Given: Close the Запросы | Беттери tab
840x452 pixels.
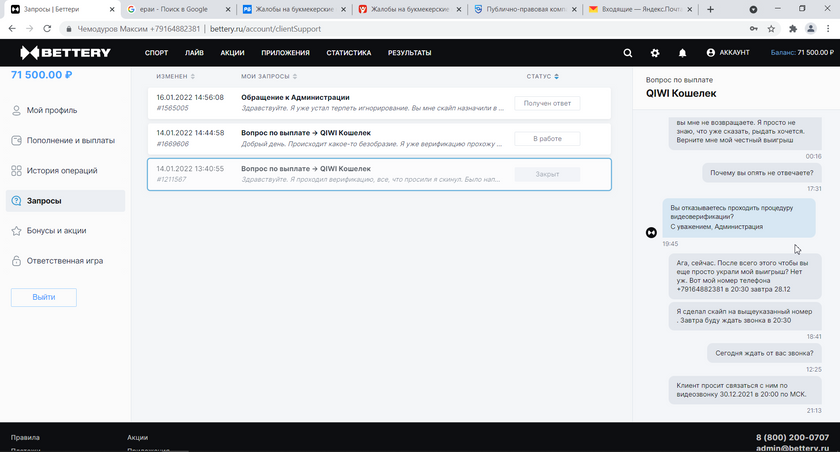Looking at the screenshot, I should point(112,9).
